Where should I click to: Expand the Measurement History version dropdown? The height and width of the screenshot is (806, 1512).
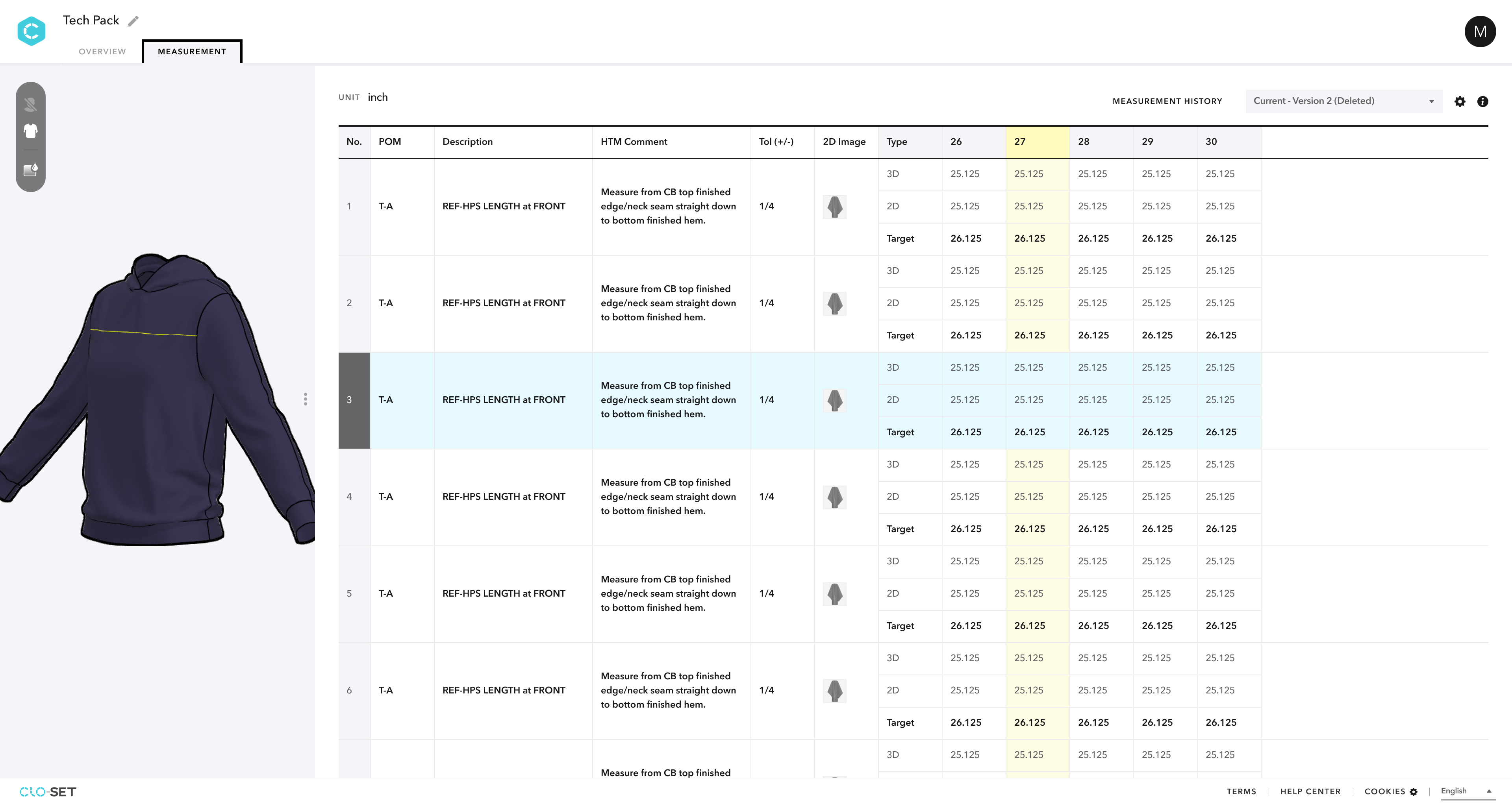(x=1343, y=102)
